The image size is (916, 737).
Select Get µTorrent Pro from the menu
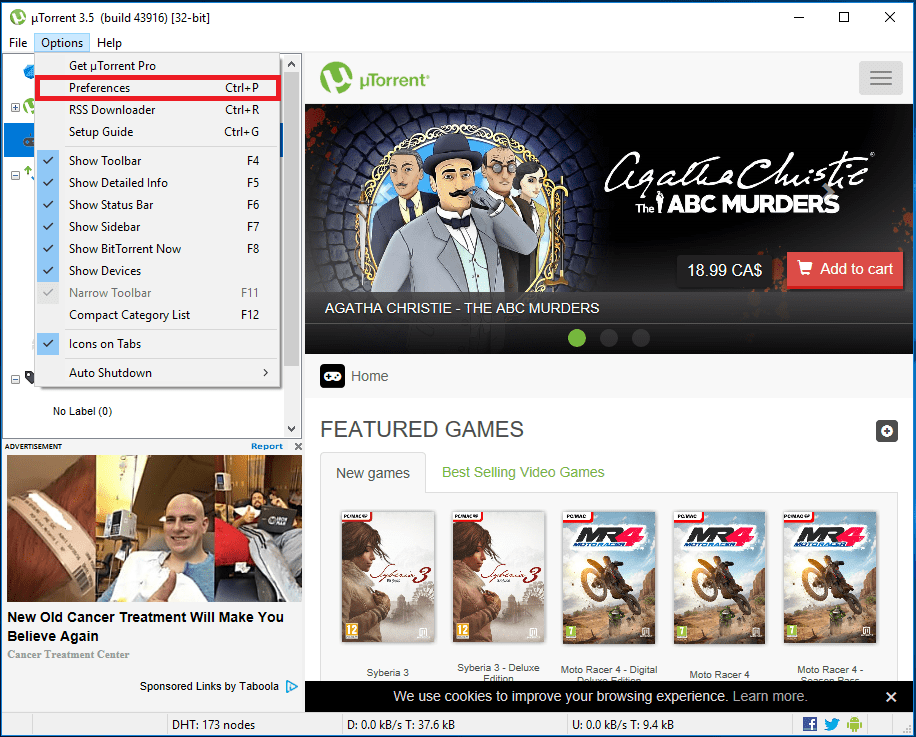tap(158, 66)
